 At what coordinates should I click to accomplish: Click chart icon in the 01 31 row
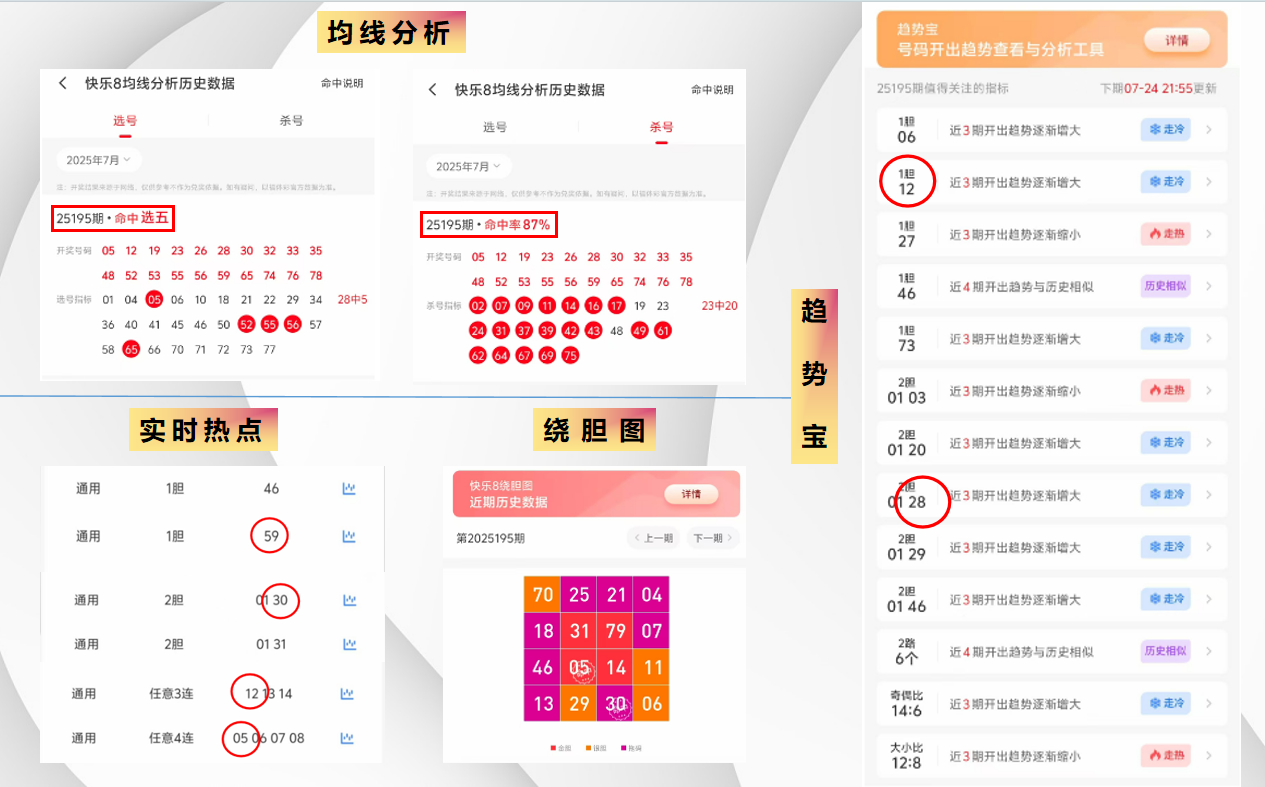click(x=349, y=644)
